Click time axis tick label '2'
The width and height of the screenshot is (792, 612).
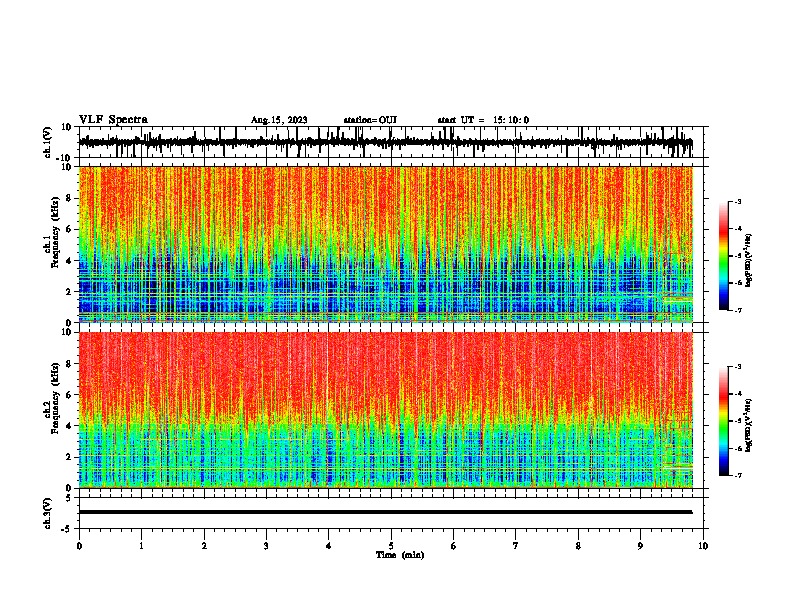(x=204, y=546)
